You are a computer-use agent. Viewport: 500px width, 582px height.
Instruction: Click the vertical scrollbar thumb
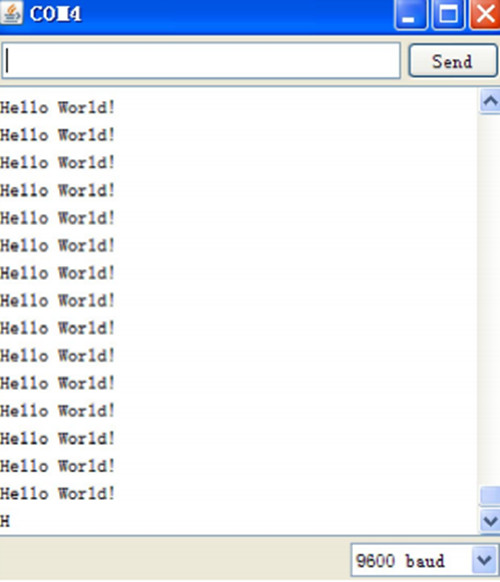click(490, 496)
